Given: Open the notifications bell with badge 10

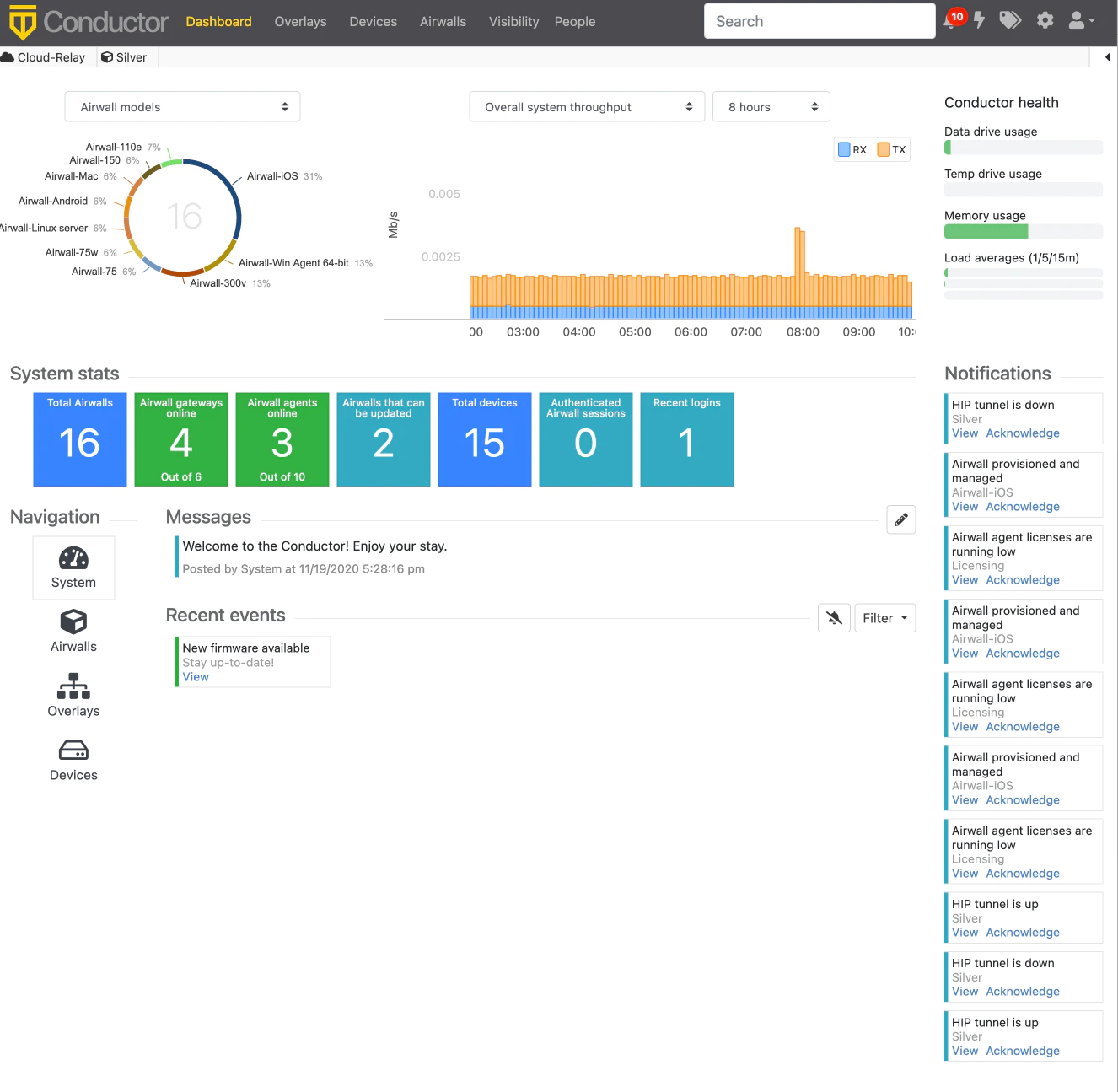Looking at the screenshot, I should (x=954, y=19).
